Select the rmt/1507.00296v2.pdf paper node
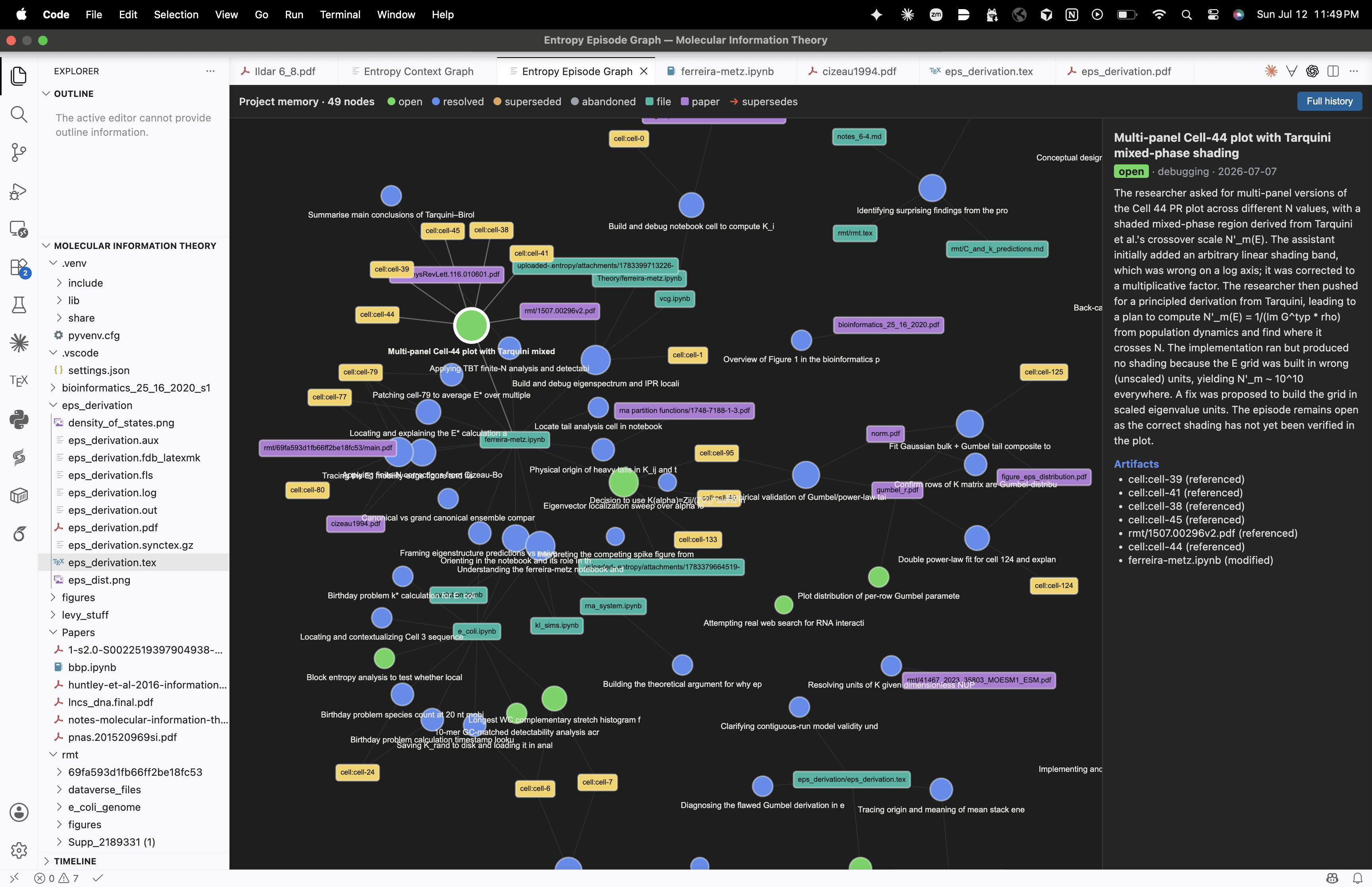 coord(560,311)
